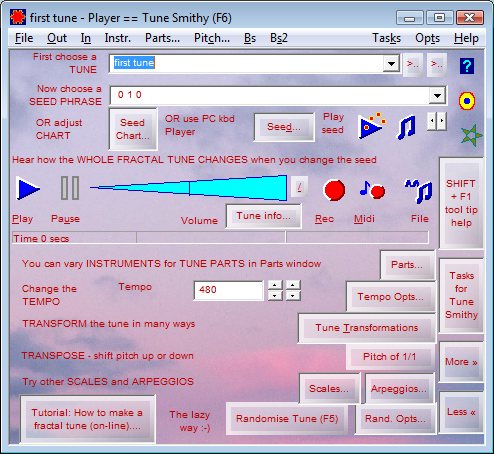
Task: Open the File menu
Action: [x=24, y=38]
